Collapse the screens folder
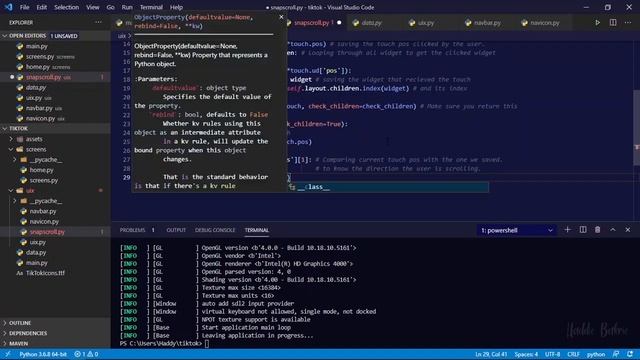 (36, 149)
